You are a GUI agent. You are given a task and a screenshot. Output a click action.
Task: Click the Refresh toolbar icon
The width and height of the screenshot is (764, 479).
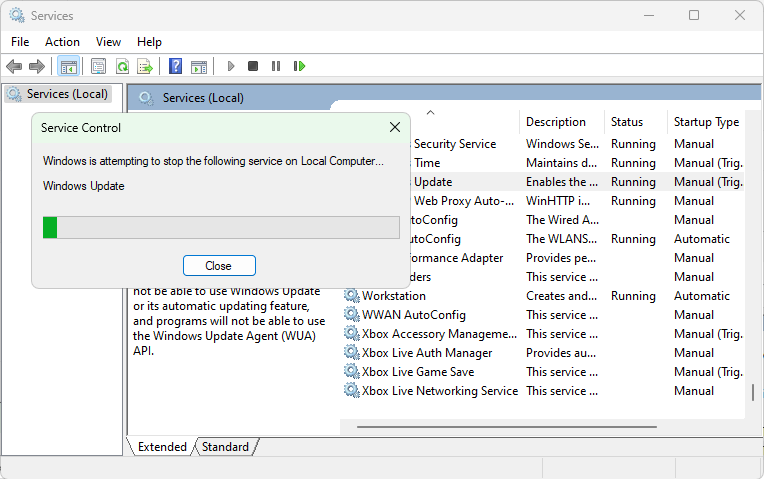click(122, 66)
